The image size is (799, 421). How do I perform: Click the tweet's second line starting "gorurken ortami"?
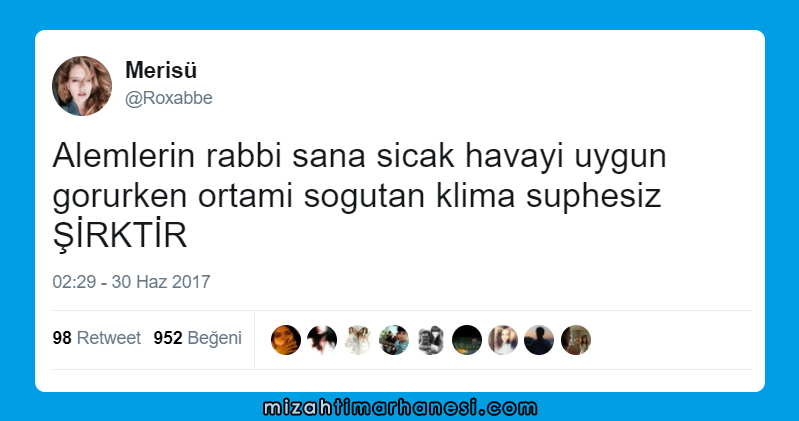point(357,196)
